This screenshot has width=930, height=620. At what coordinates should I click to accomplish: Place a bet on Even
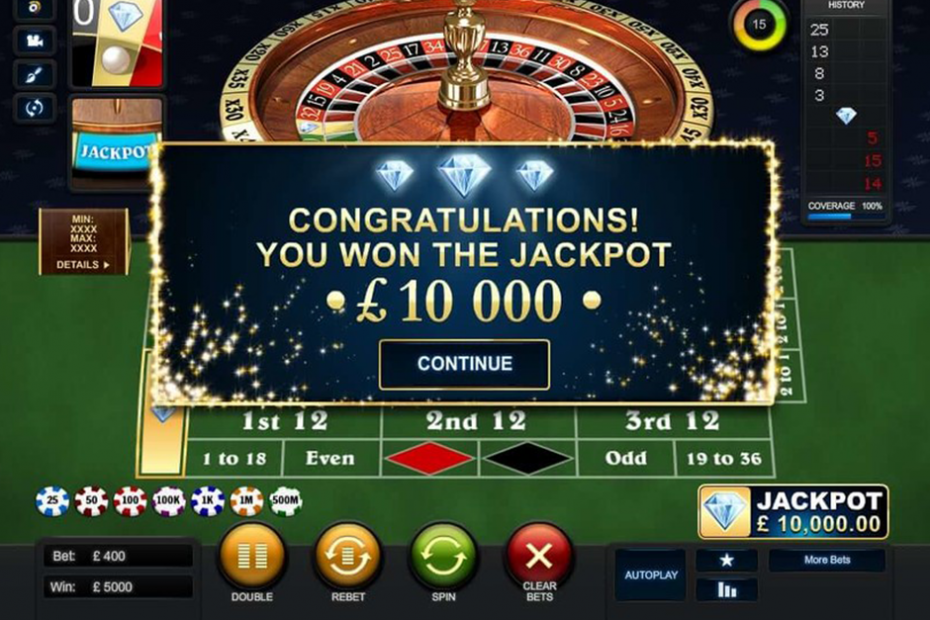tap(331, 459)
